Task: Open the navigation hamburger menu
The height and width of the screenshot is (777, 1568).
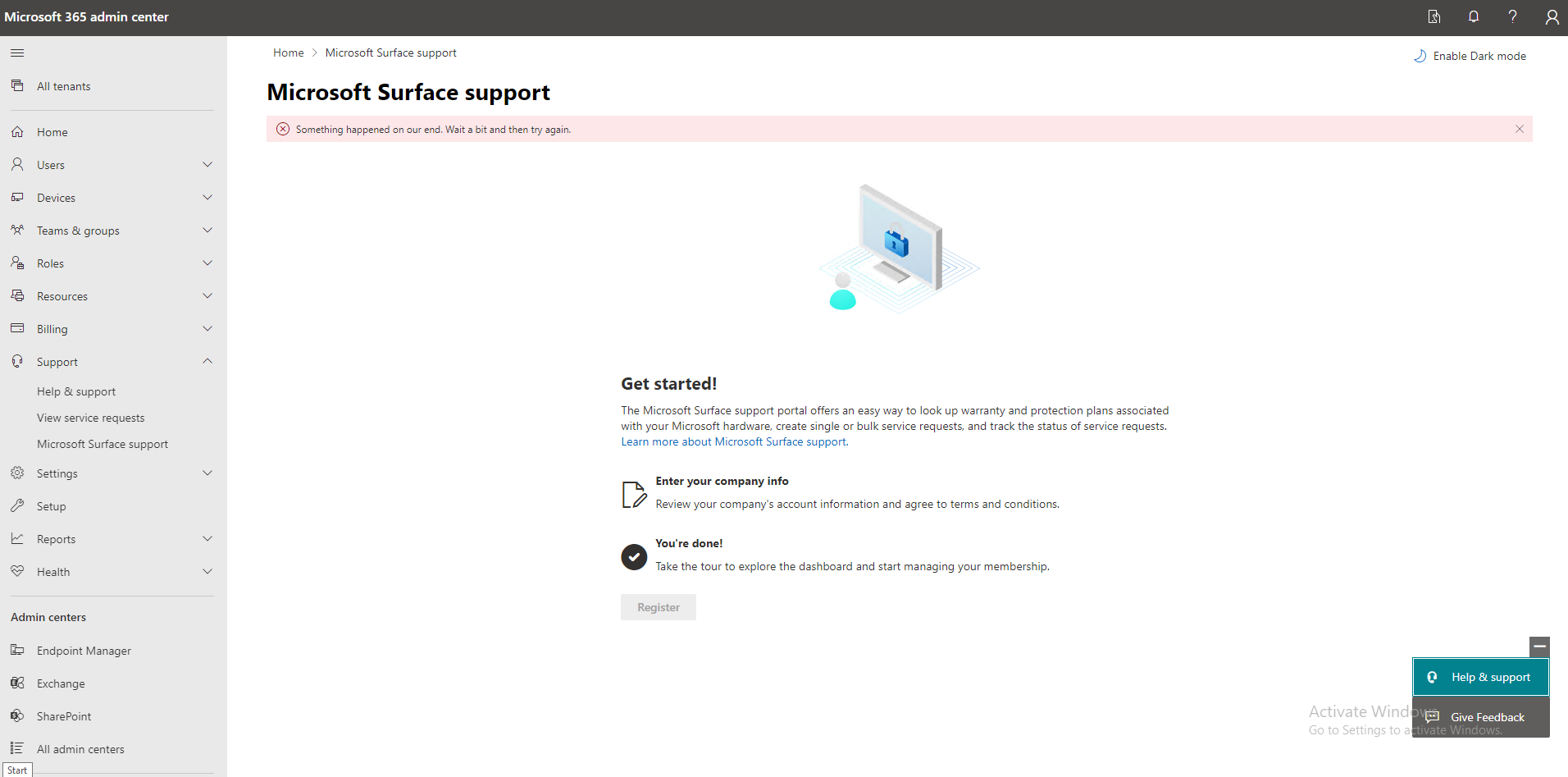Action: pyautogui.click(x=16, y=53)
